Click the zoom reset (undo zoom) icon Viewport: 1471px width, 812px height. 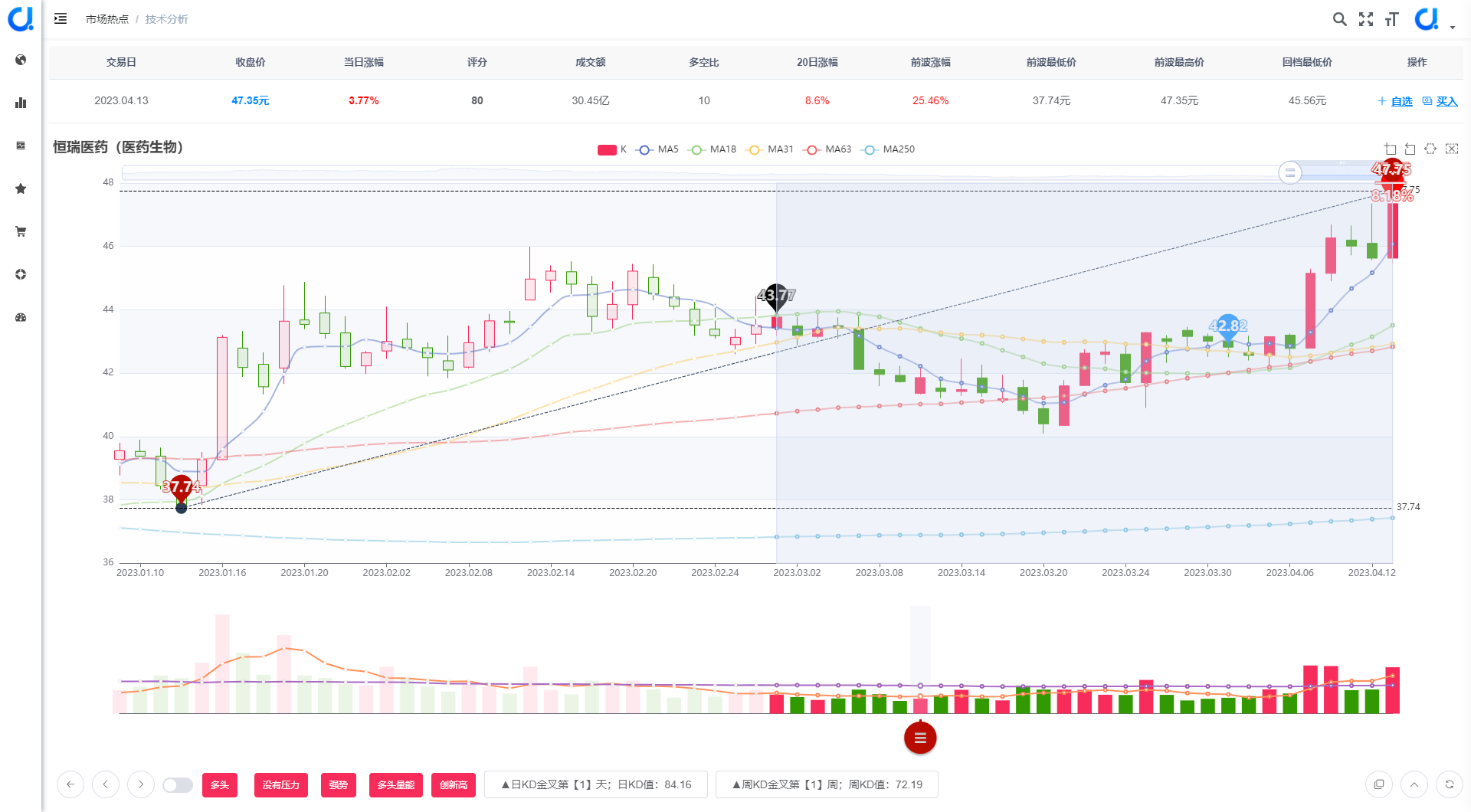pos(1410,149)
